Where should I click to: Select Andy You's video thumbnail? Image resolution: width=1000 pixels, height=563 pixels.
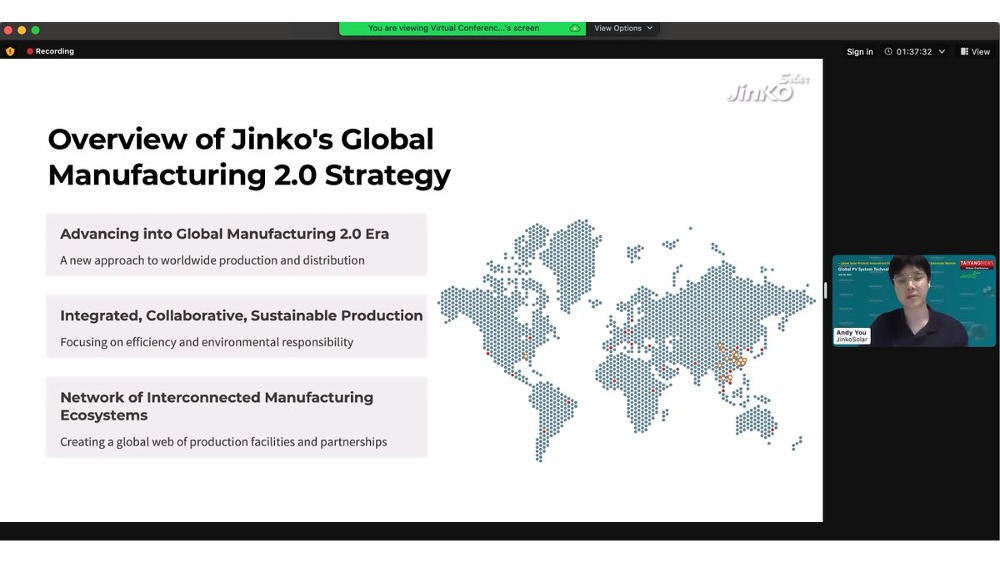tap(913, 301)
